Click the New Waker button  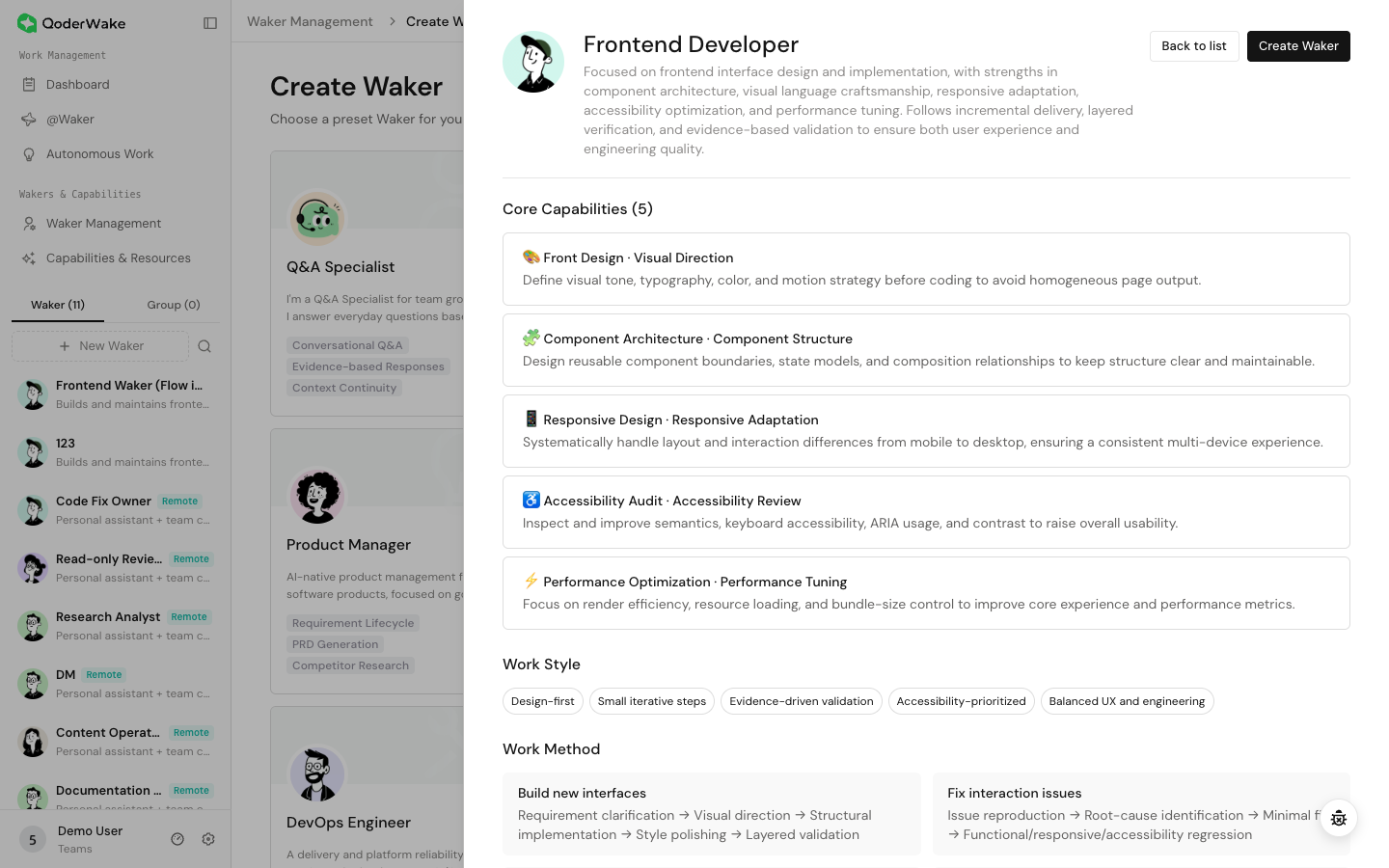(x=100, y=346)
